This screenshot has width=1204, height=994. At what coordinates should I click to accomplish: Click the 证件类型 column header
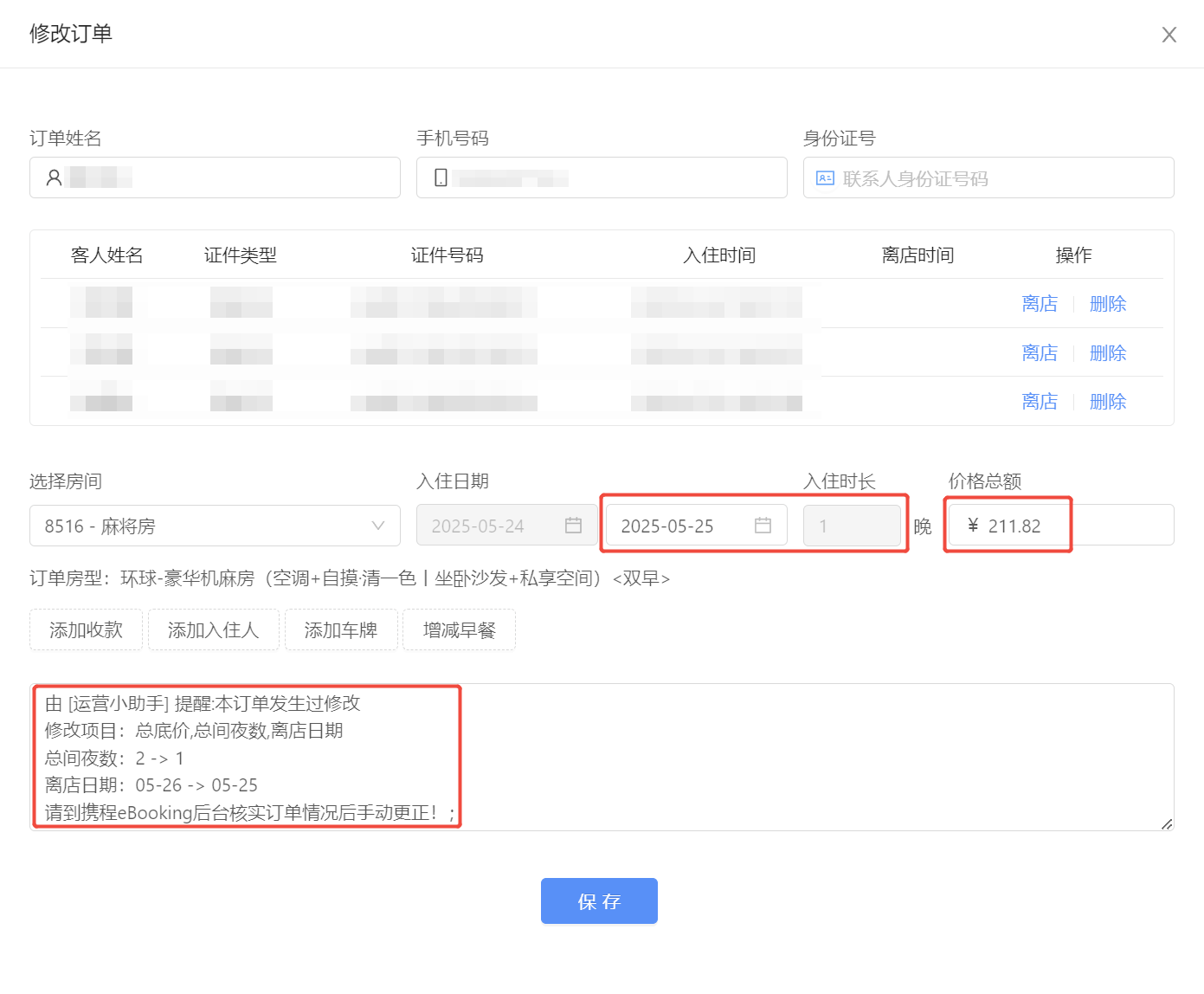click(x=240, y=255)
